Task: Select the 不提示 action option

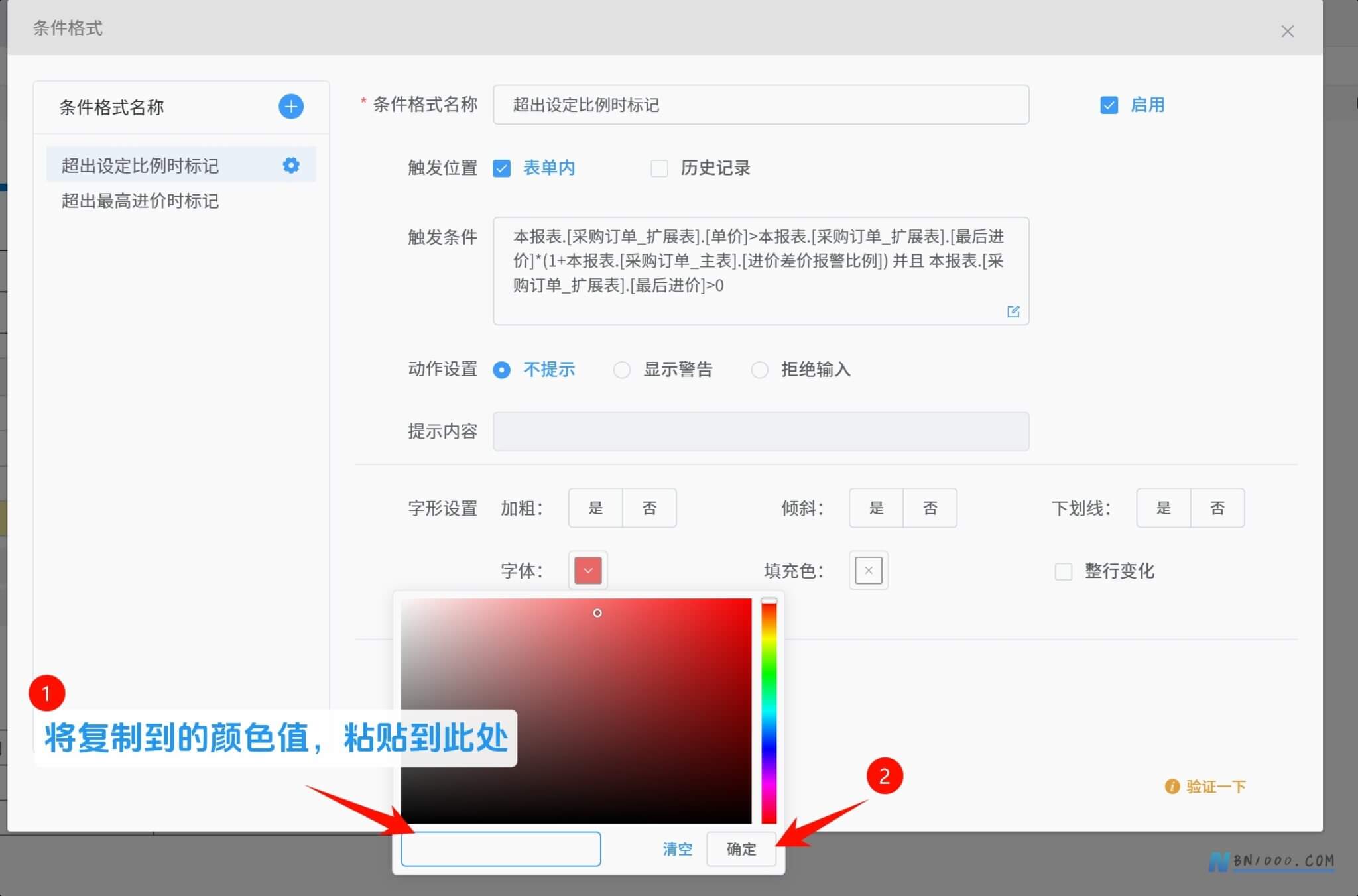Action: (x=502, y=370)
